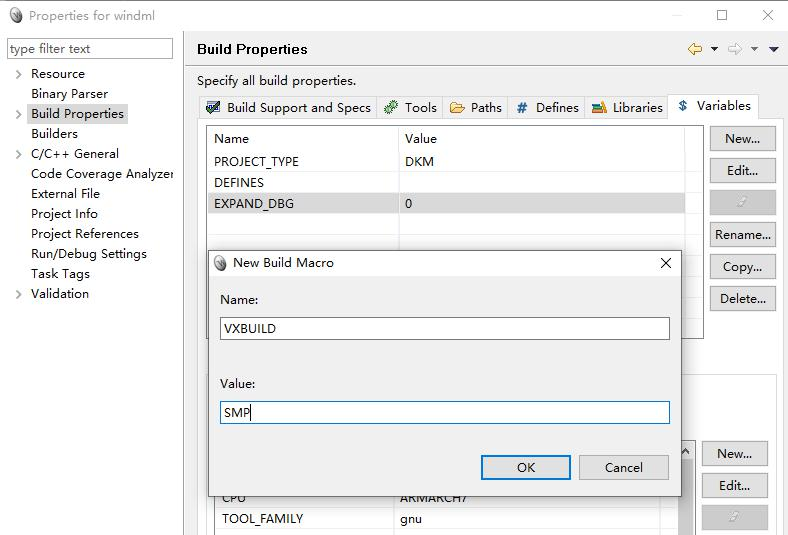The image size is (788, 535).
Task: Select the Variables tab
Action: (713, 106)
